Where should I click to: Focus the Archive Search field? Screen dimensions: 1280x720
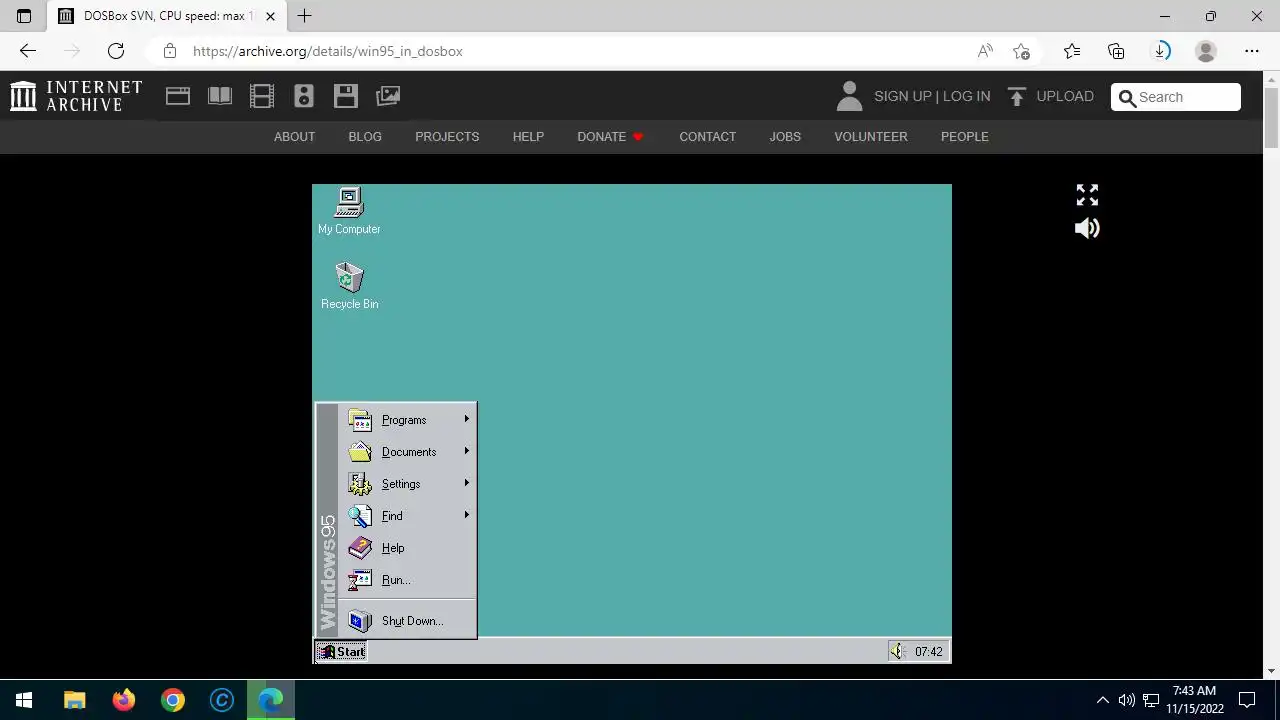1176,97
